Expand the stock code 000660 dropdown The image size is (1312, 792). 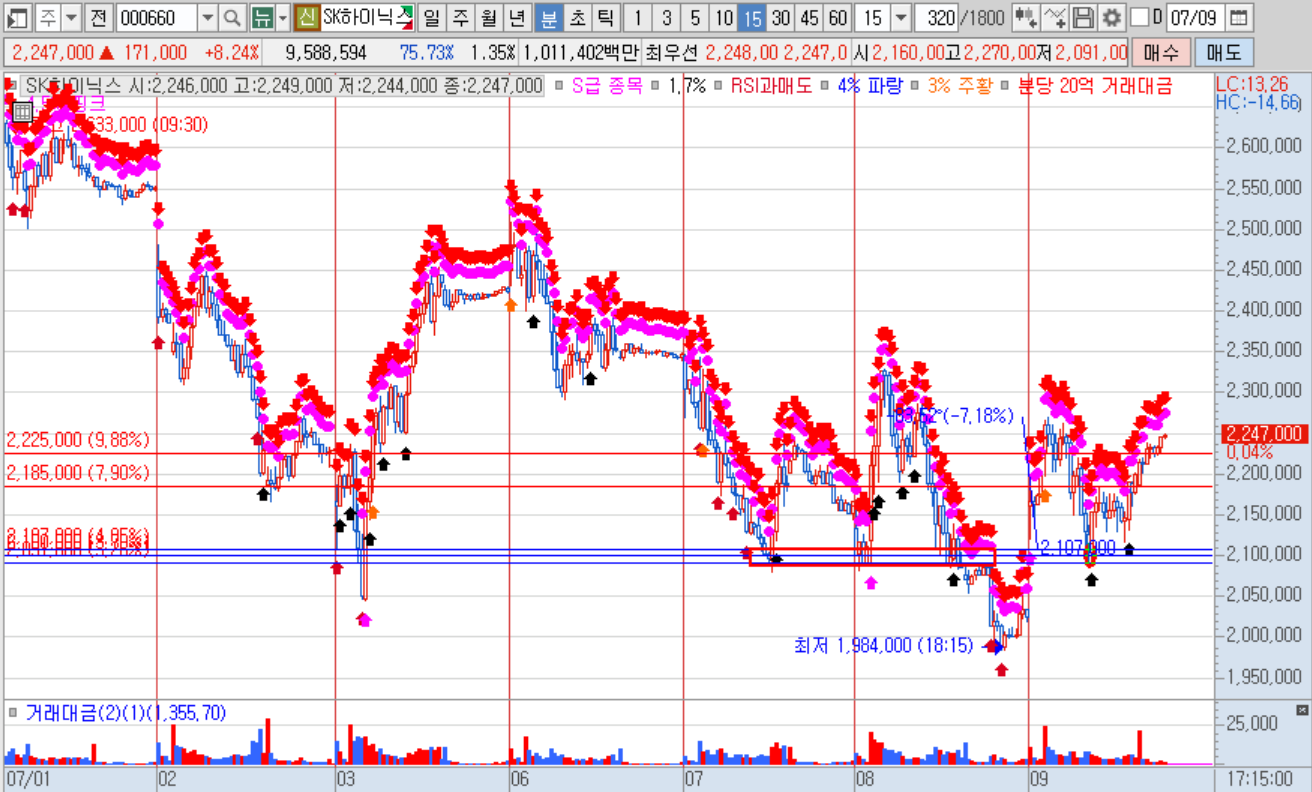[208, 17]
